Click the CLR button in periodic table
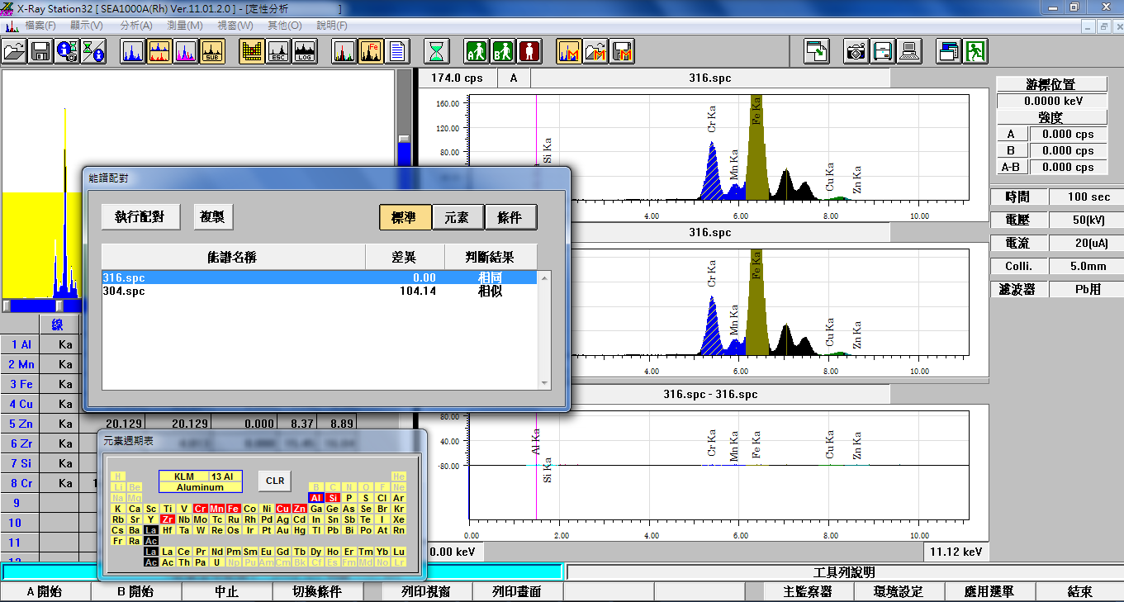Image resolution: width=1124 pixels, height=602 pixels. click(275, 481)
